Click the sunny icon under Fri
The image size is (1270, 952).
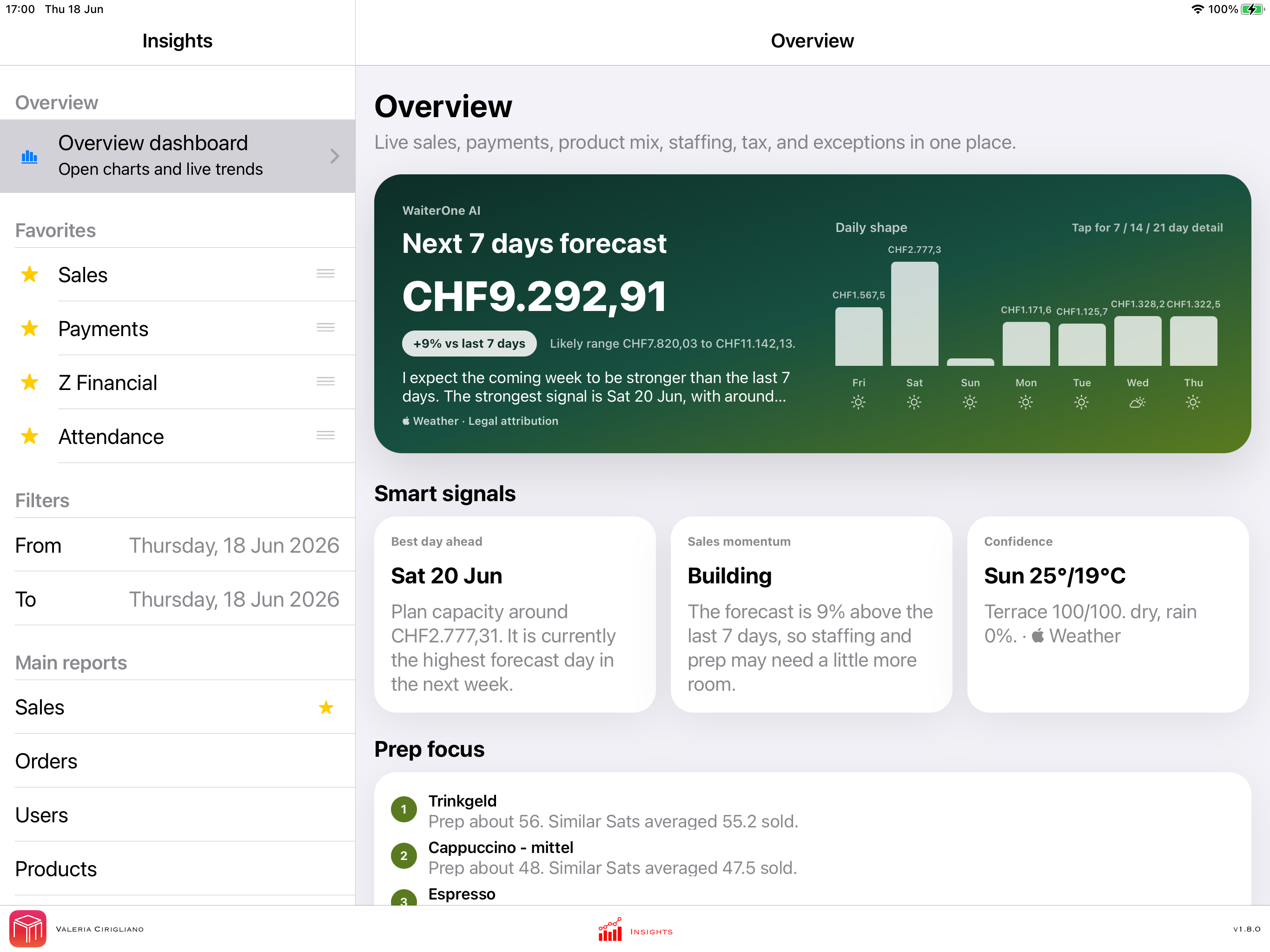pos(858,403)
